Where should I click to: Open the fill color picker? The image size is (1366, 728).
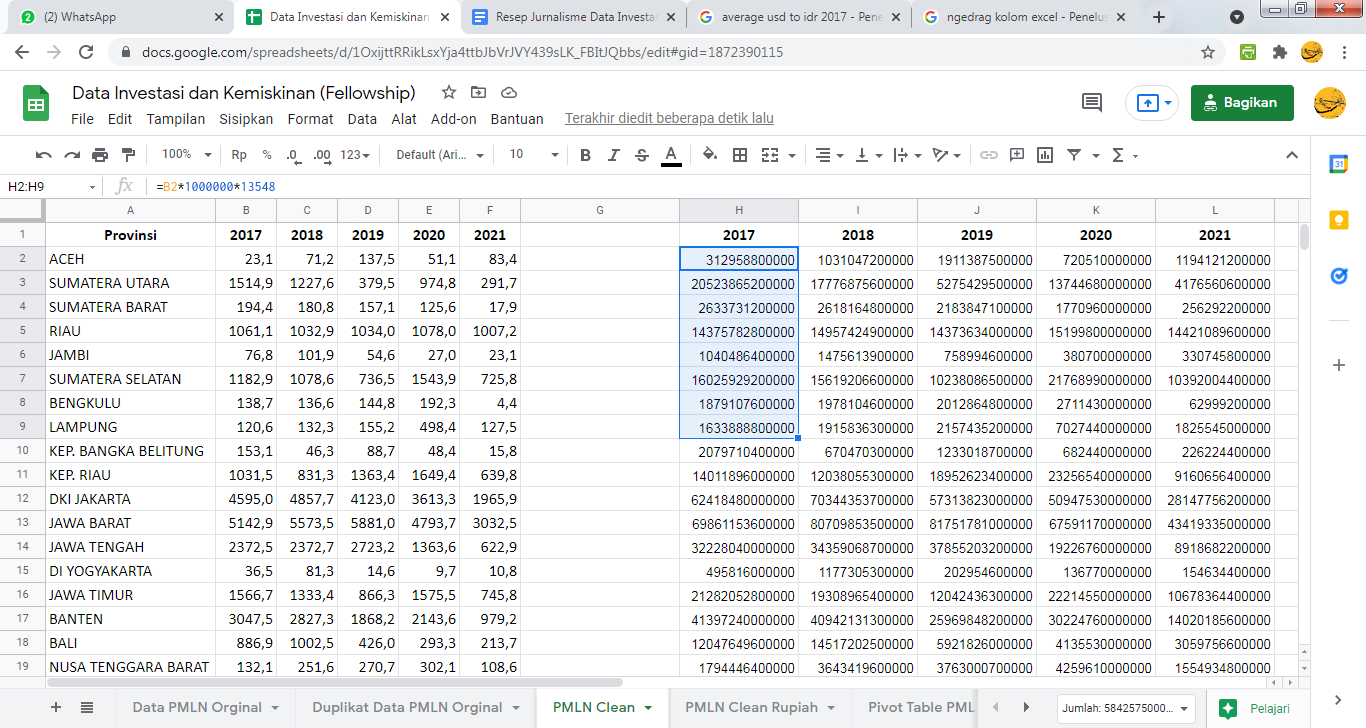click(710, 155)
